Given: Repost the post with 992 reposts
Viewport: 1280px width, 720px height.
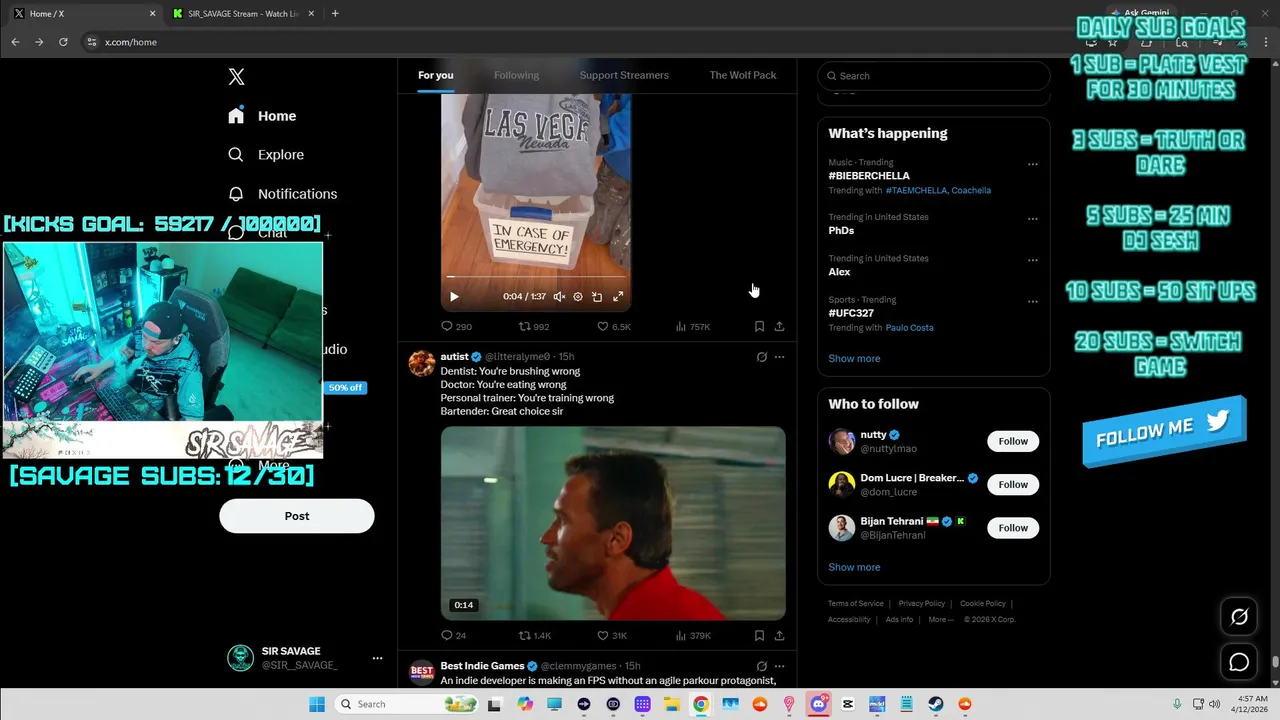Looking at the screenshot, I should coord(534,326).
